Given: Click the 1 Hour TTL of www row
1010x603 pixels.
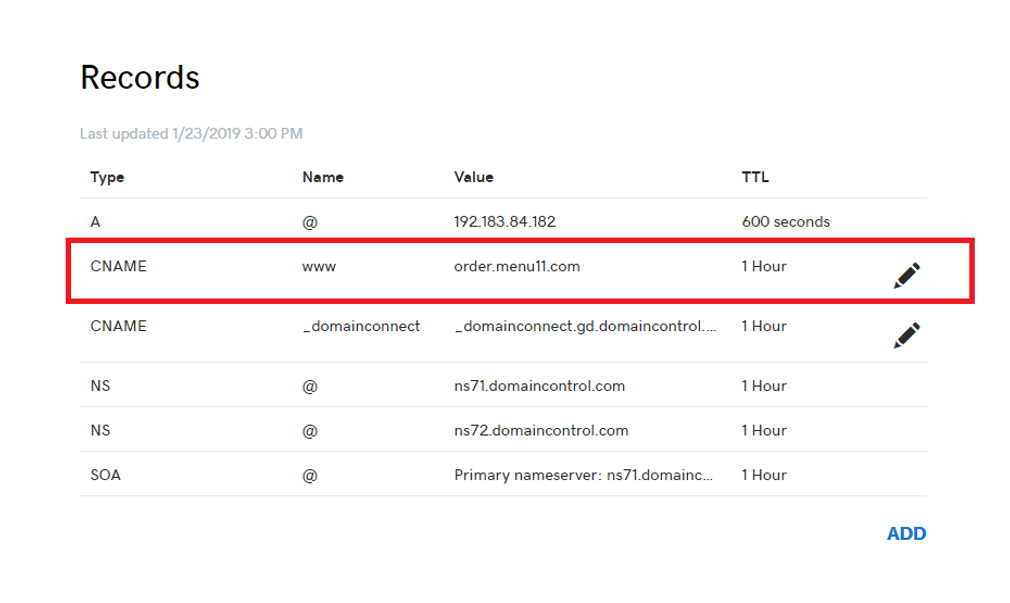Looking at the screenshot, I should click(764, 266).
